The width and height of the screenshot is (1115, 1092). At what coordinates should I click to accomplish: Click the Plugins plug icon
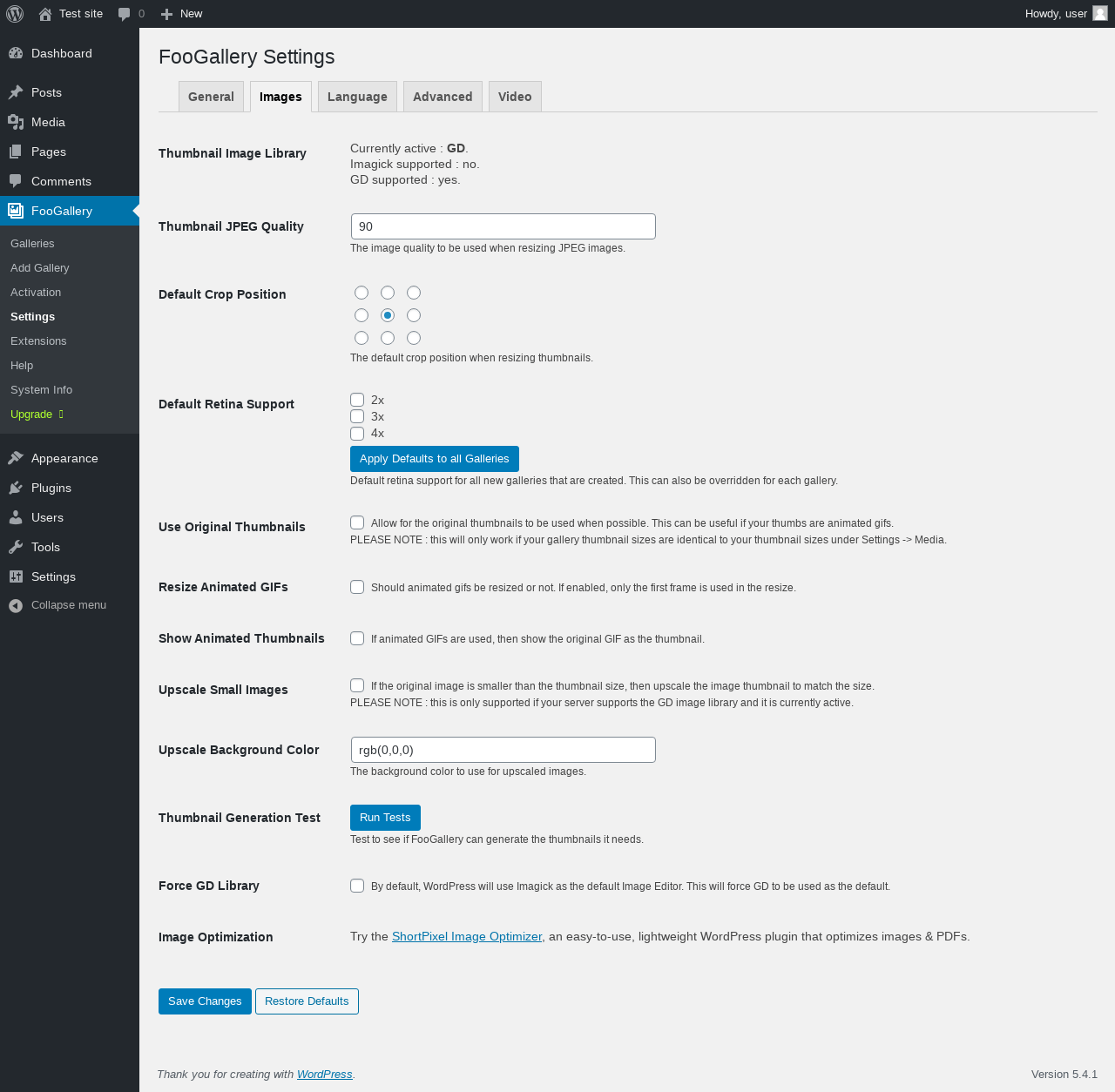[16, 488]
